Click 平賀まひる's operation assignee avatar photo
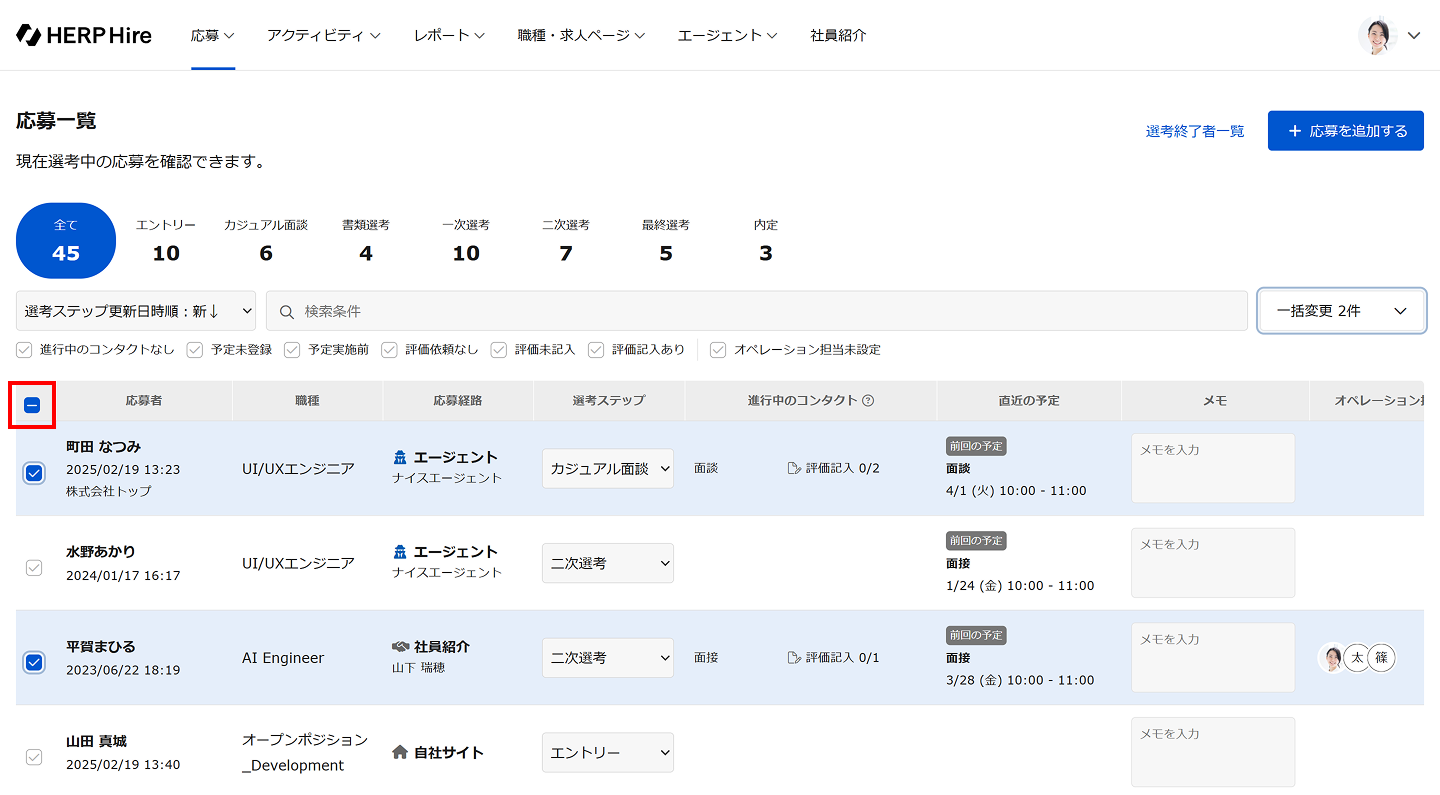 1332,658
